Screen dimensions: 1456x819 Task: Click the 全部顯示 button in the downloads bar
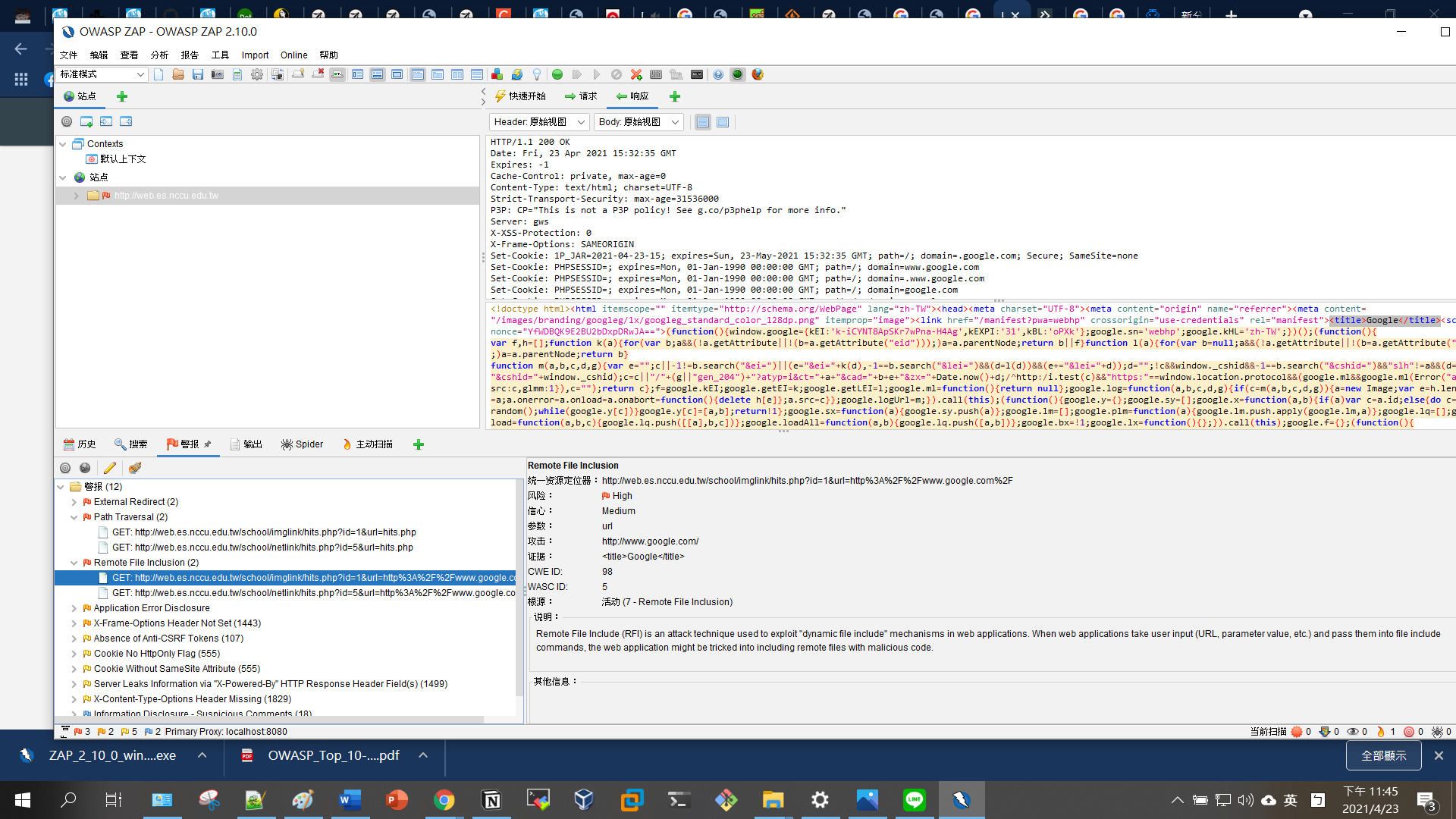coord(1384,756)
